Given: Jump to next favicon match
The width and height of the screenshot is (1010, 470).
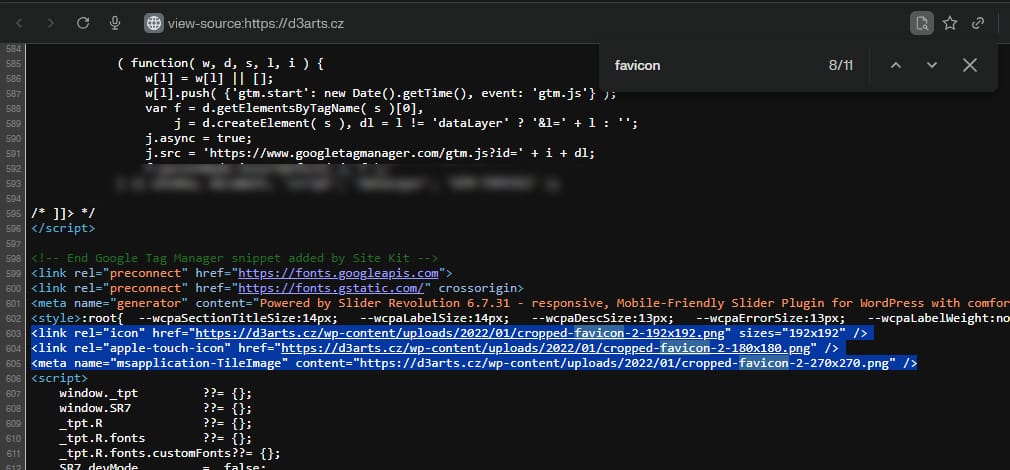Looking at the screenshot, I should pyautogui.click(x=932, y=65).
